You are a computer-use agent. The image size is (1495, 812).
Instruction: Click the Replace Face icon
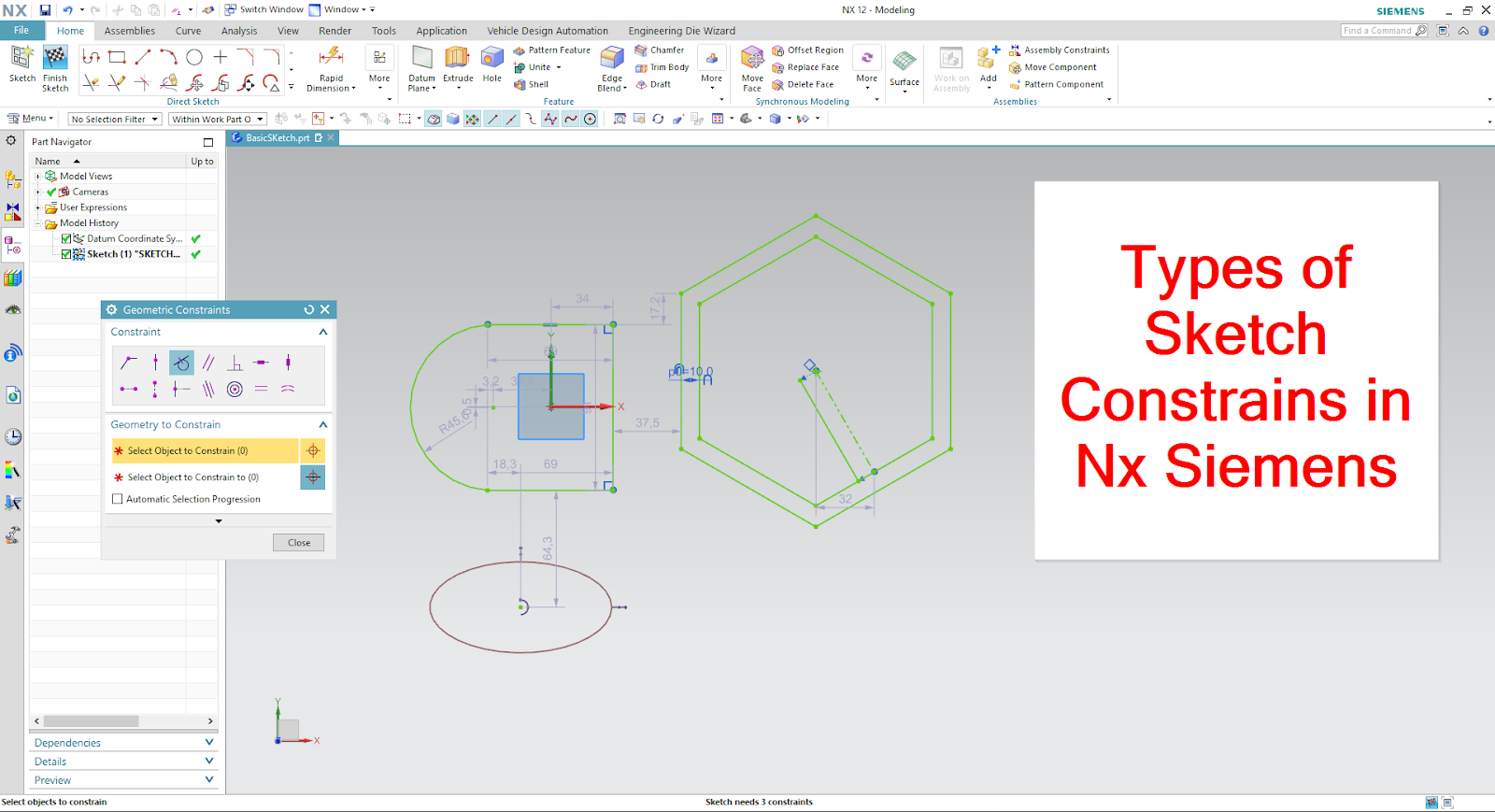777,67
